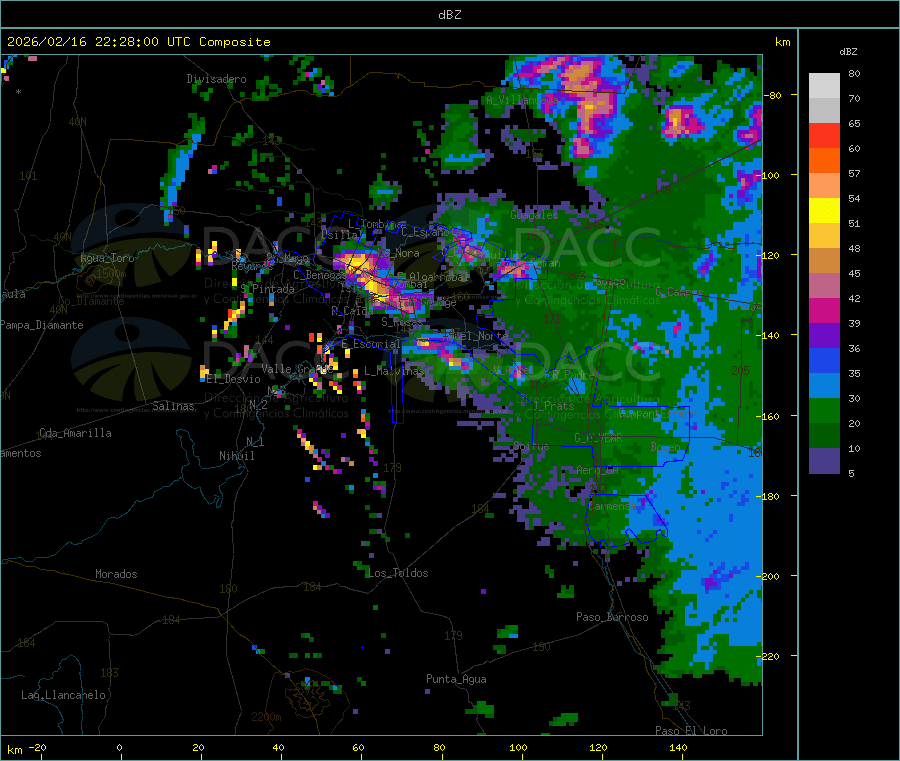Click the 'Bowen' place label
The width and height of the screenshot is (900, 761).
[x=665, y=446]
